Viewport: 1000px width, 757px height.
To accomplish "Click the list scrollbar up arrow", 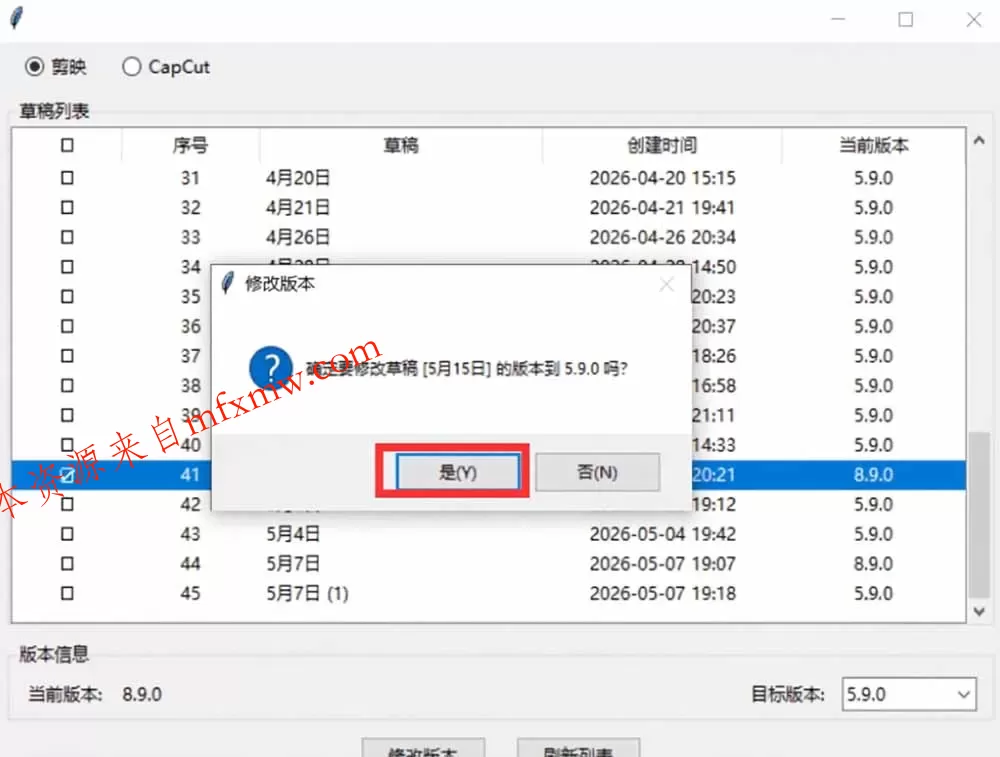I will [980, 140].
